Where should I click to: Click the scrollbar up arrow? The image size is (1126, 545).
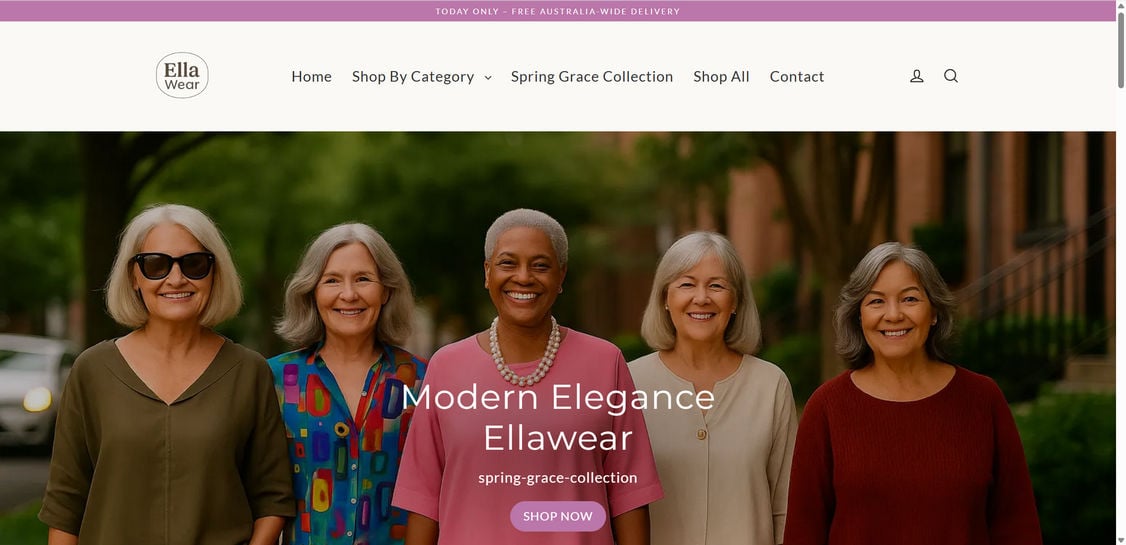click(x=1121, y=5)
